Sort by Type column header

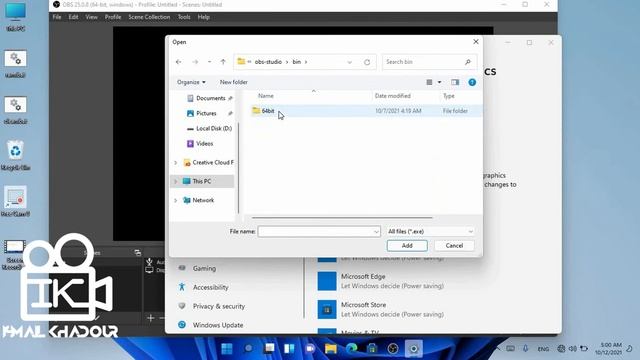point(449,96)
